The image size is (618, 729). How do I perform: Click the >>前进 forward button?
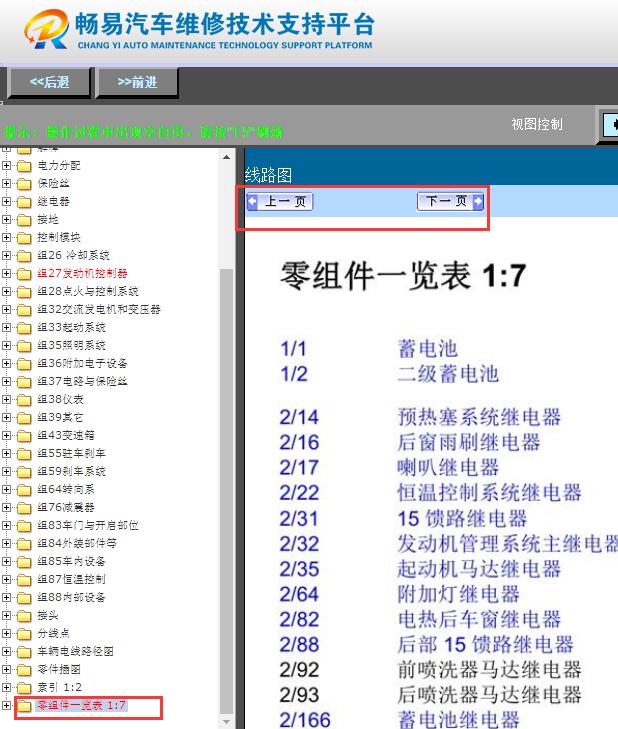[x=137, y=82]
